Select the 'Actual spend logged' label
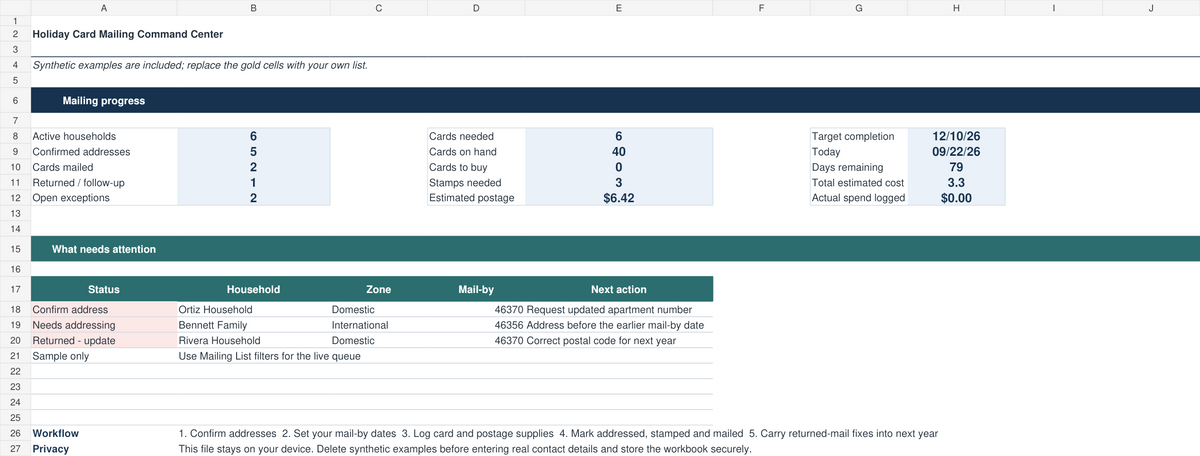 tap(859, 198)
